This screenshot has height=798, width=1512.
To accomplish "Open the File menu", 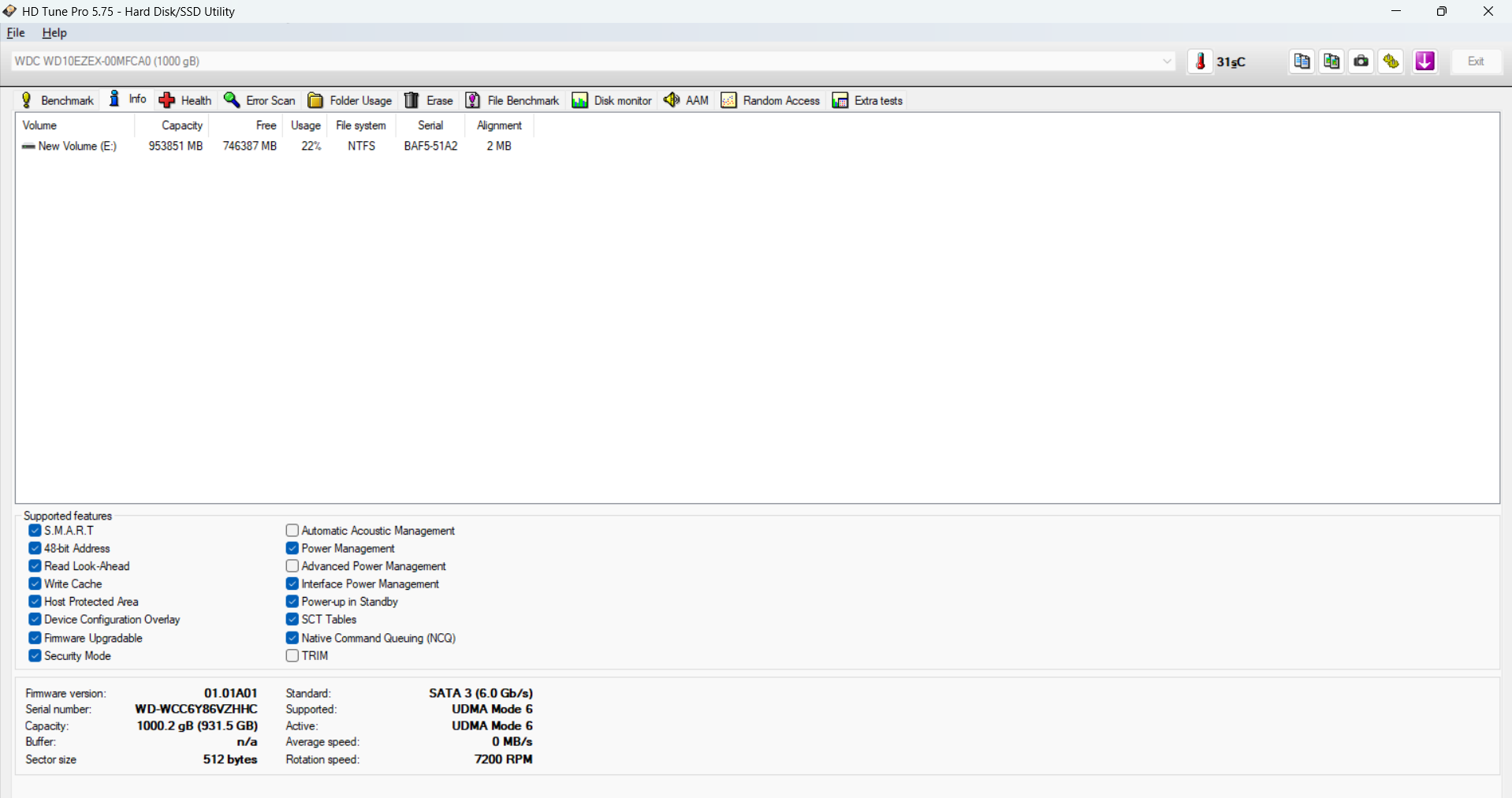I will (x=16, y=33).
